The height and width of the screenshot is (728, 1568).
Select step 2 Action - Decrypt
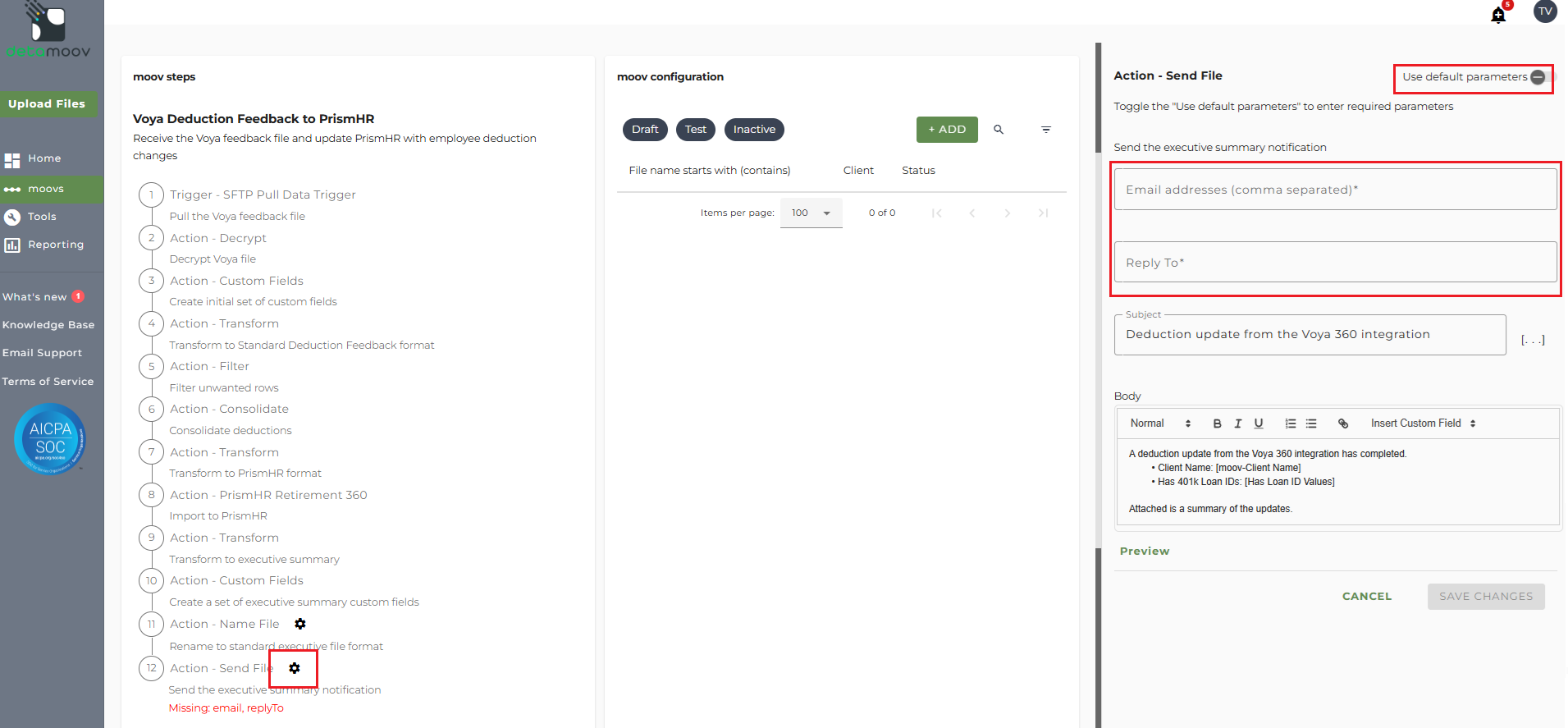click(x=218, y=238)
